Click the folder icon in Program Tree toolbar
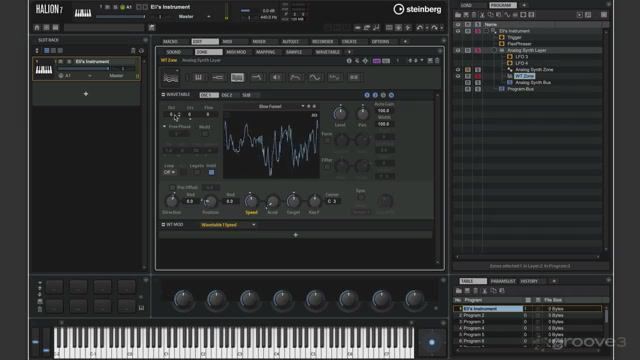The height and width of the screenshot is (360, 640). (458, 15)
